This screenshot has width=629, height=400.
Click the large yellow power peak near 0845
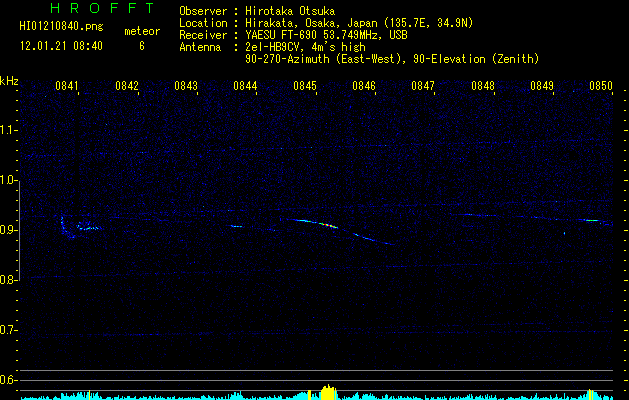point(329,392)
